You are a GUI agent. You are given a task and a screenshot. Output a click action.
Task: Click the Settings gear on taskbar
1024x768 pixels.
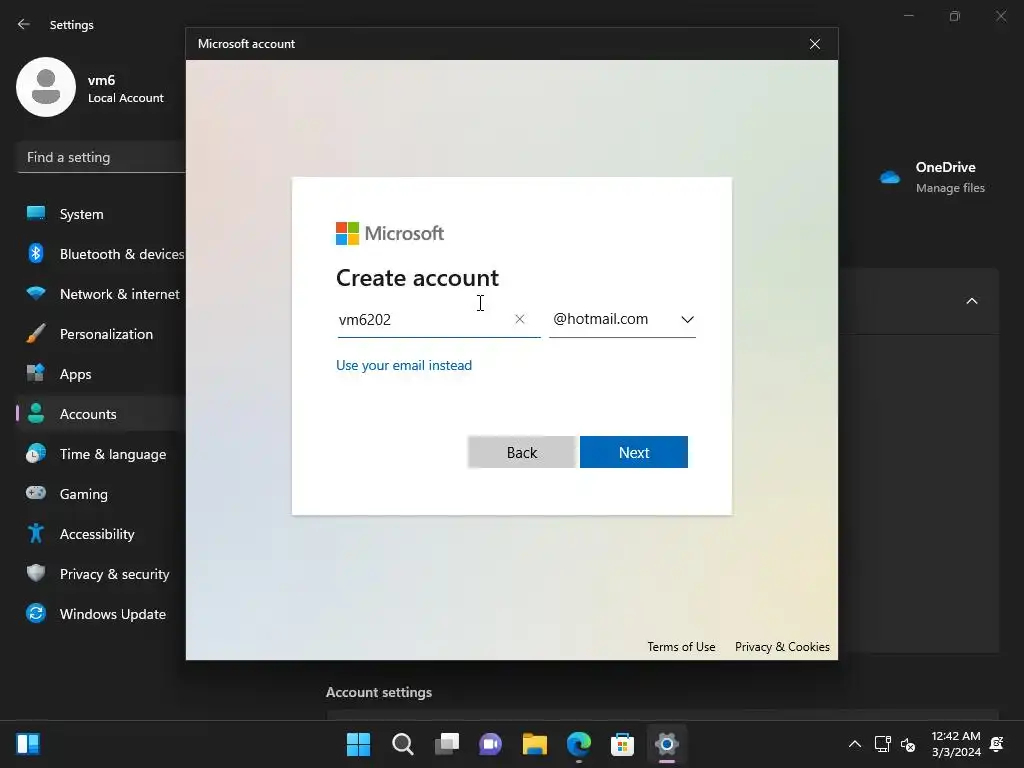[x=667, y=744]
